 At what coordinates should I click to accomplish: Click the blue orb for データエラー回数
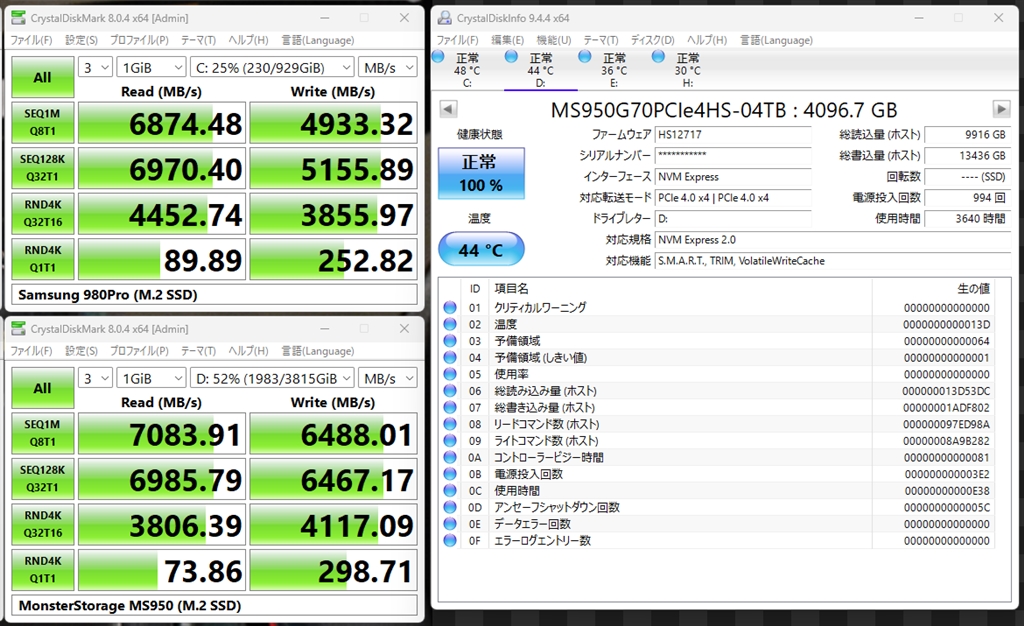[x=450, y=524]
